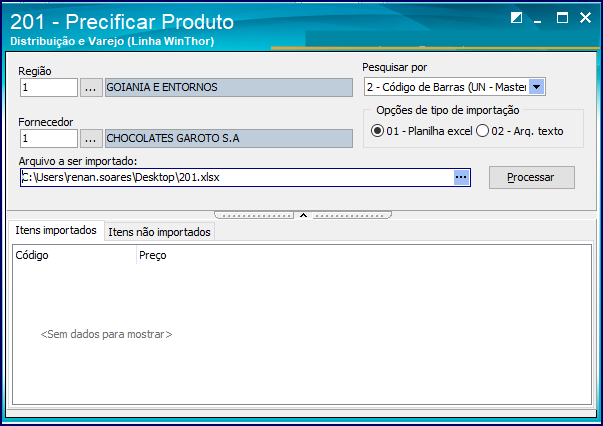
Task: Click the Processar button
Action: 531,177
